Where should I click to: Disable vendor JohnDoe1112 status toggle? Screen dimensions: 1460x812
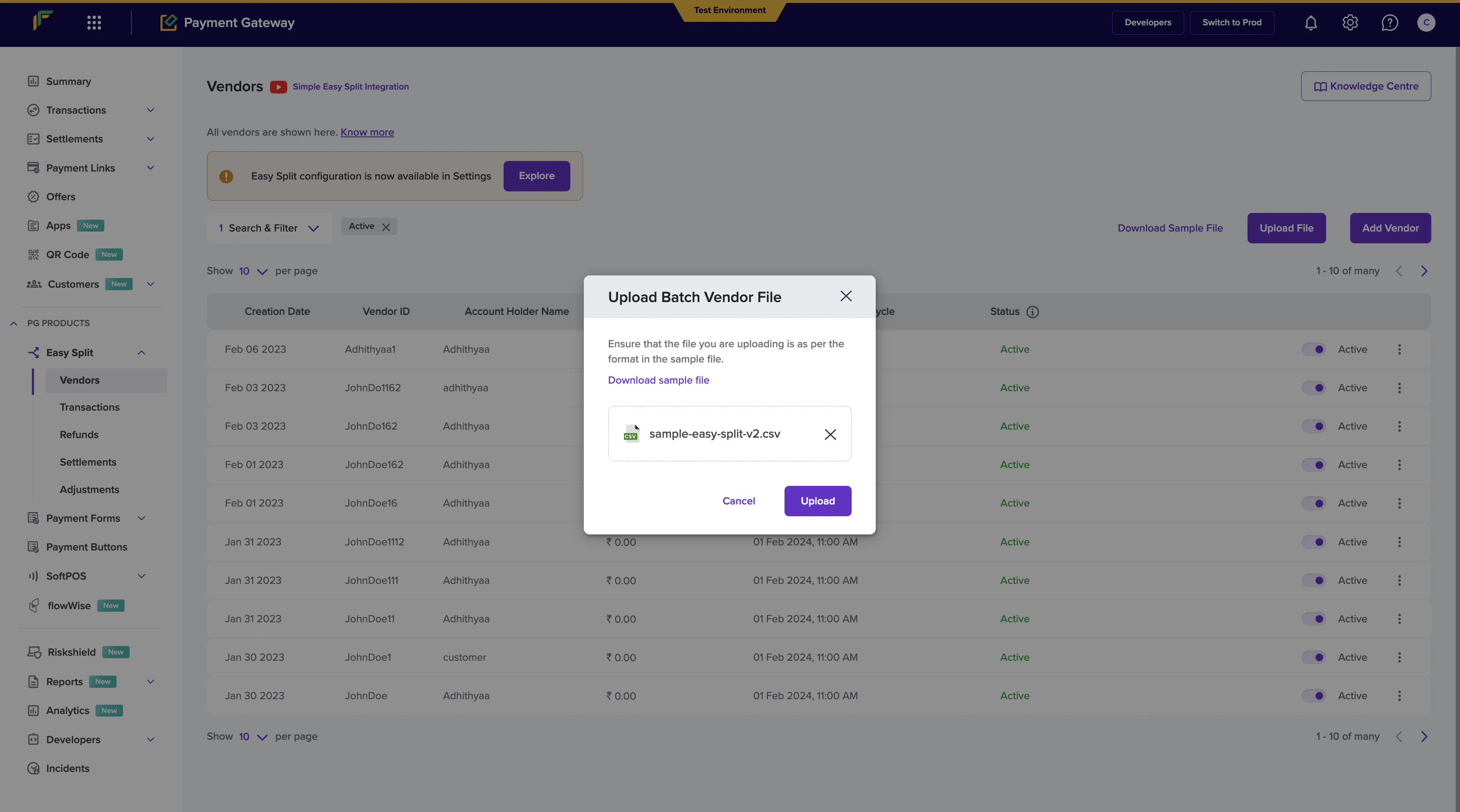[1313, 542]
